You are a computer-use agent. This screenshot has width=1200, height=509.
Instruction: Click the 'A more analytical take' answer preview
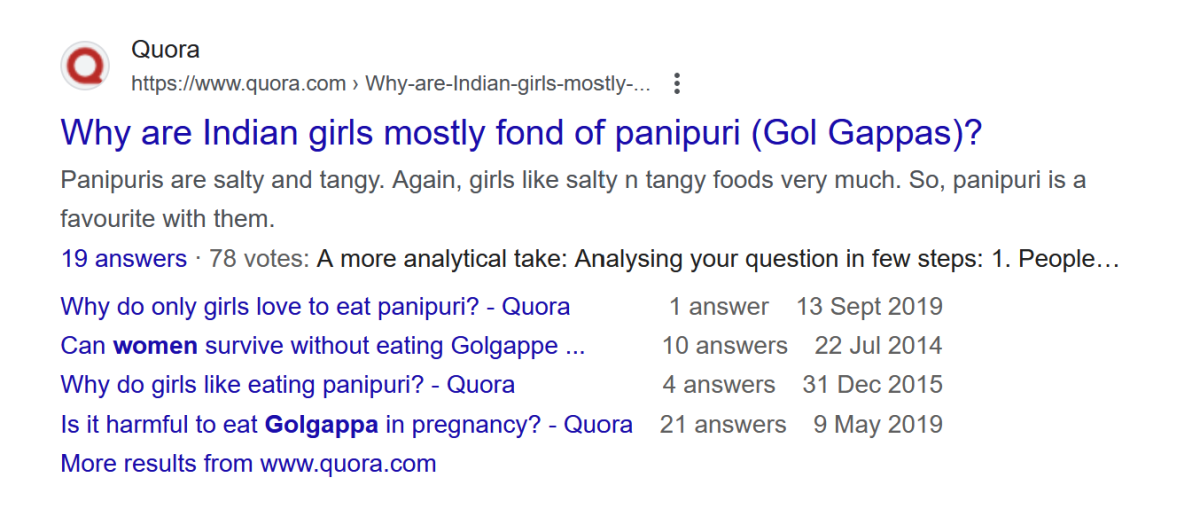click(x=717, y=259)
